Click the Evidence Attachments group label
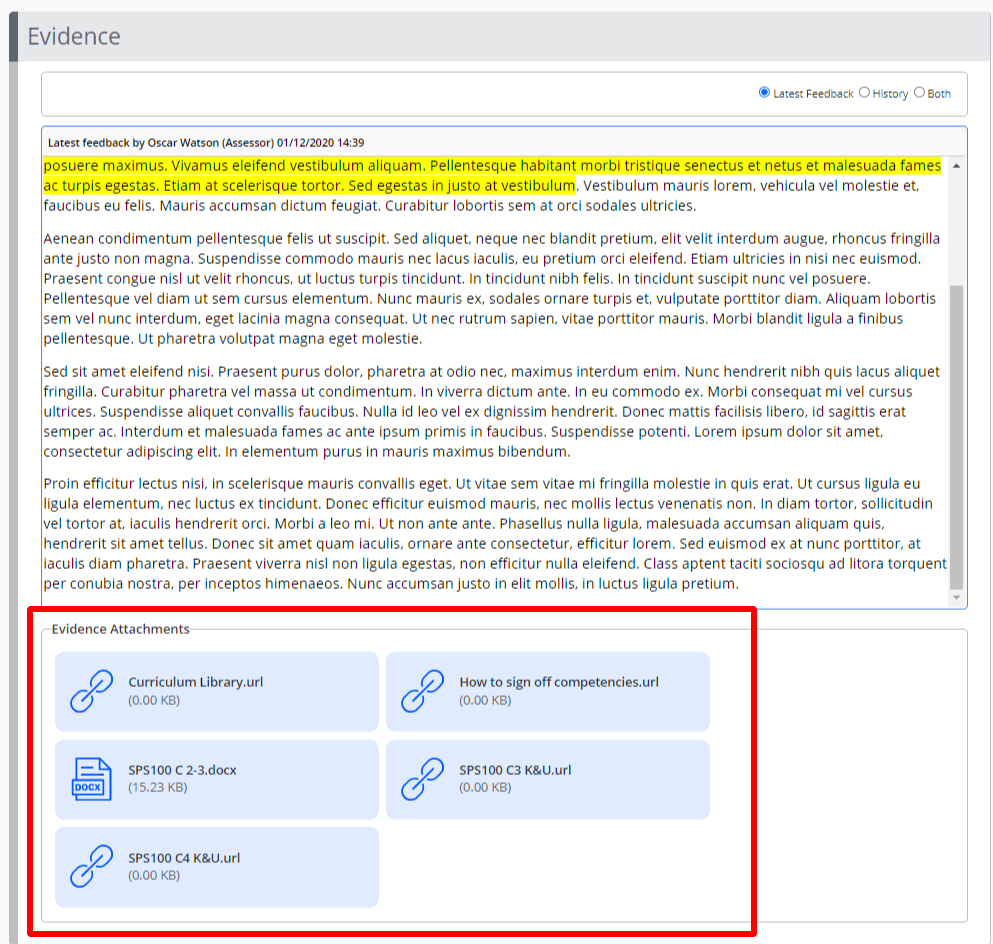 120,629
